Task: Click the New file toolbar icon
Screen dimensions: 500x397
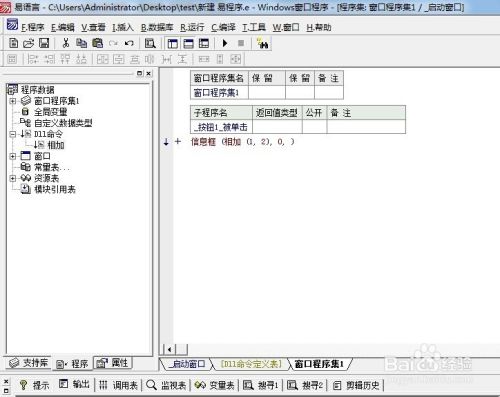Action: click(13, 43)
